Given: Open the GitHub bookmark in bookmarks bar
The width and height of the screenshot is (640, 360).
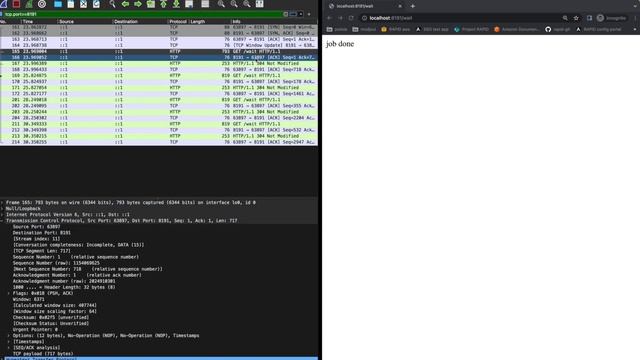Looking at the screenshot, I should [x=558, y=29].
